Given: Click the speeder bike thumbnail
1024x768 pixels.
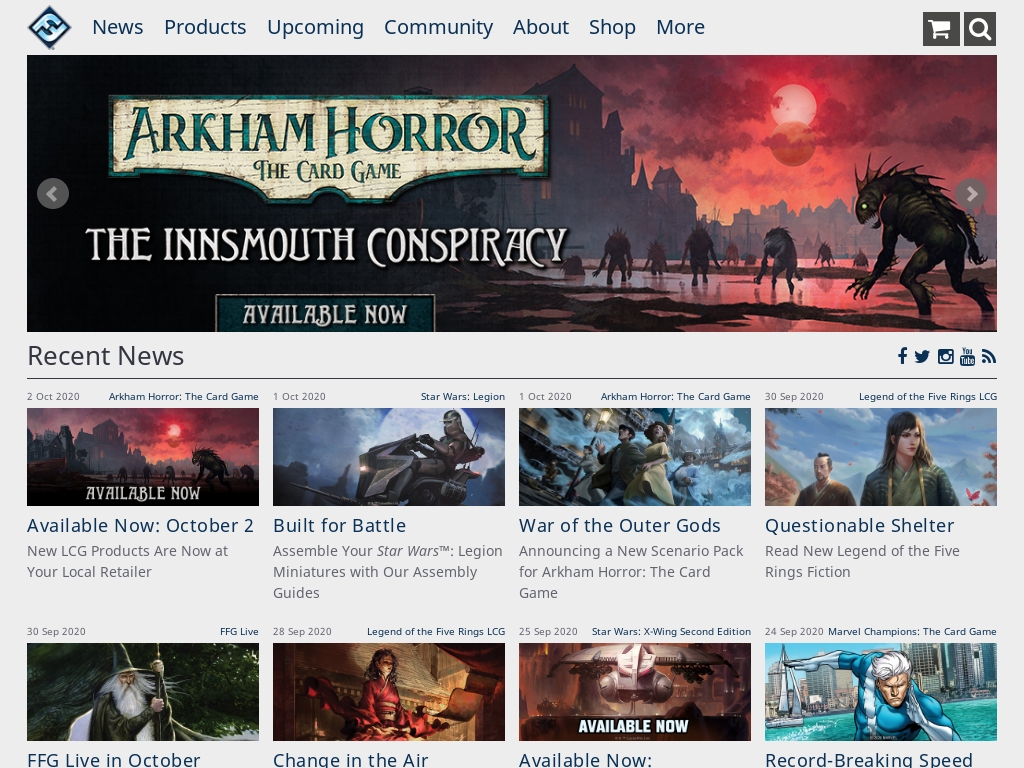Looking at the screenshot, I should pyautogui.click(x=389, y=456).
